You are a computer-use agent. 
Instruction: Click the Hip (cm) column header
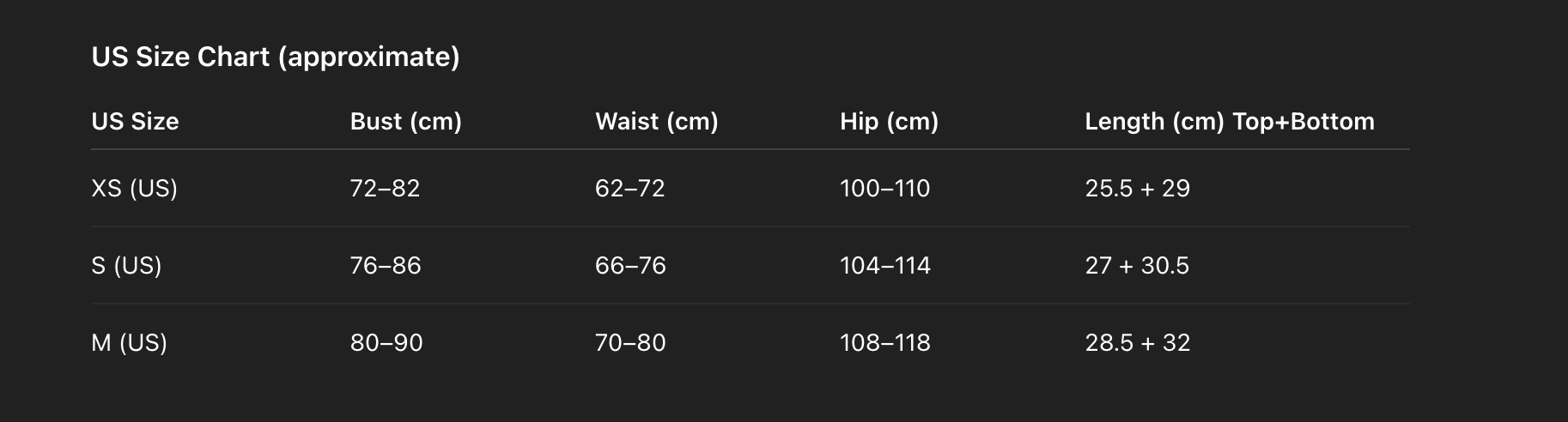point(890,122)
